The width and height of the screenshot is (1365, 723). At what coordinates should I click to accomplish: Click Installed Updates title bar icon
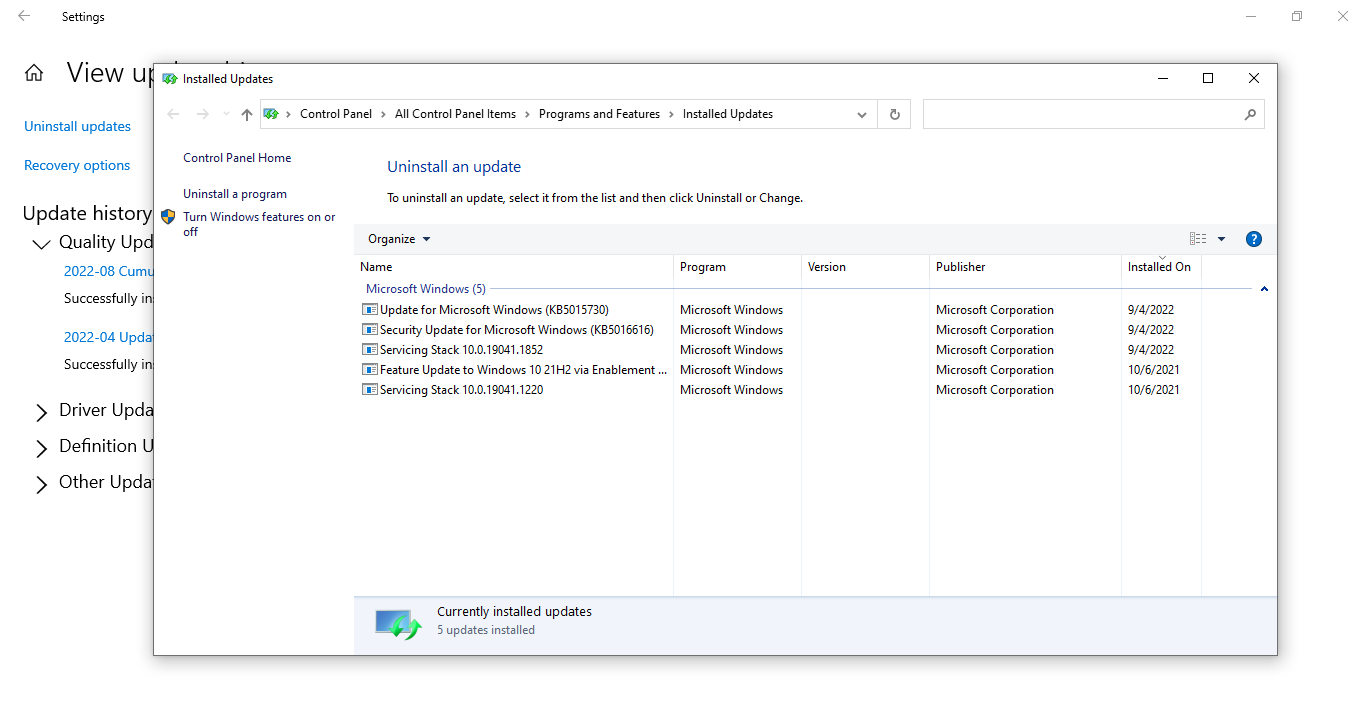[170, 79]
